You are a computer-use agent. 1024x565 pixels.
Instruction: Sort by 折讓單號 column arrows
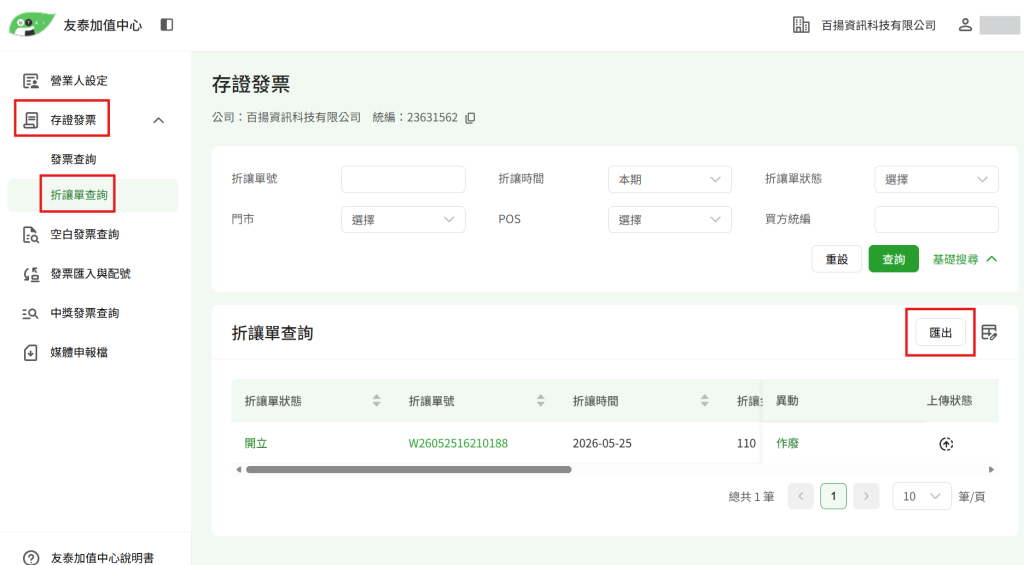click(x=540, y=400)
